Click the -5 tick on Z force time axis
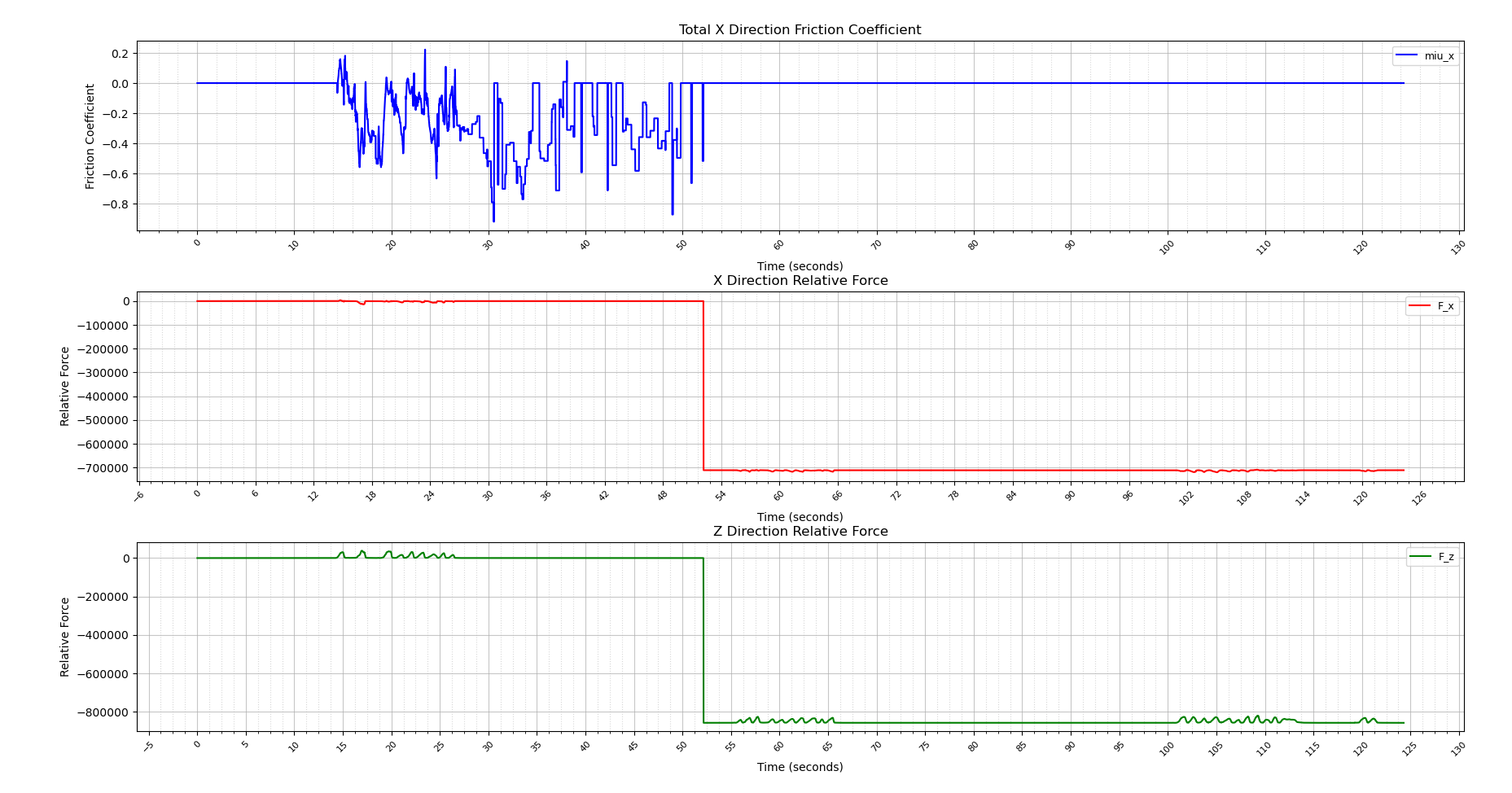This screenshot has width=1512, height=793. (147, 747)
